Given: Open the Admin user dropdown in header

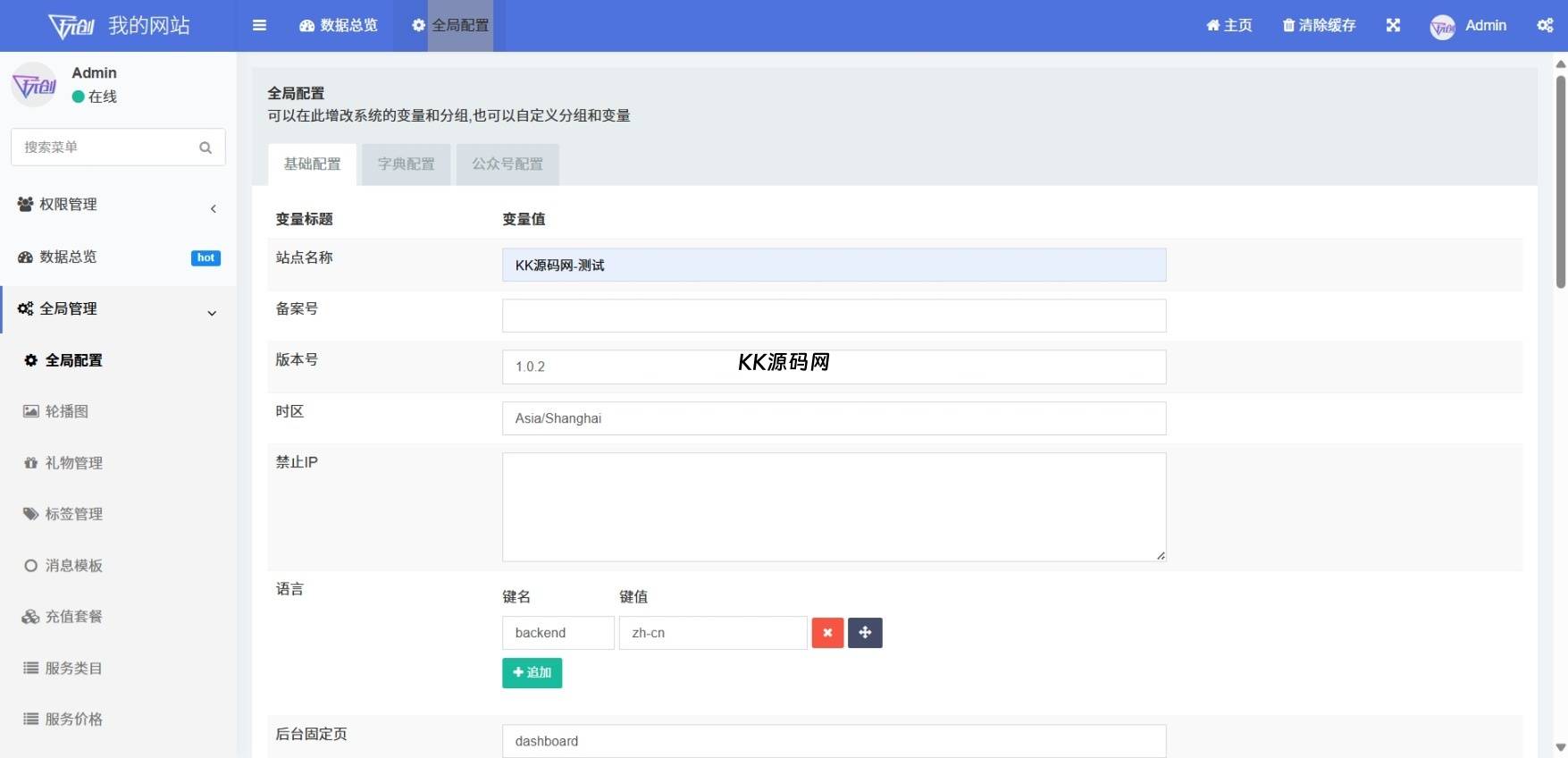Looking at the screenshot, I should pos(1469,26).
